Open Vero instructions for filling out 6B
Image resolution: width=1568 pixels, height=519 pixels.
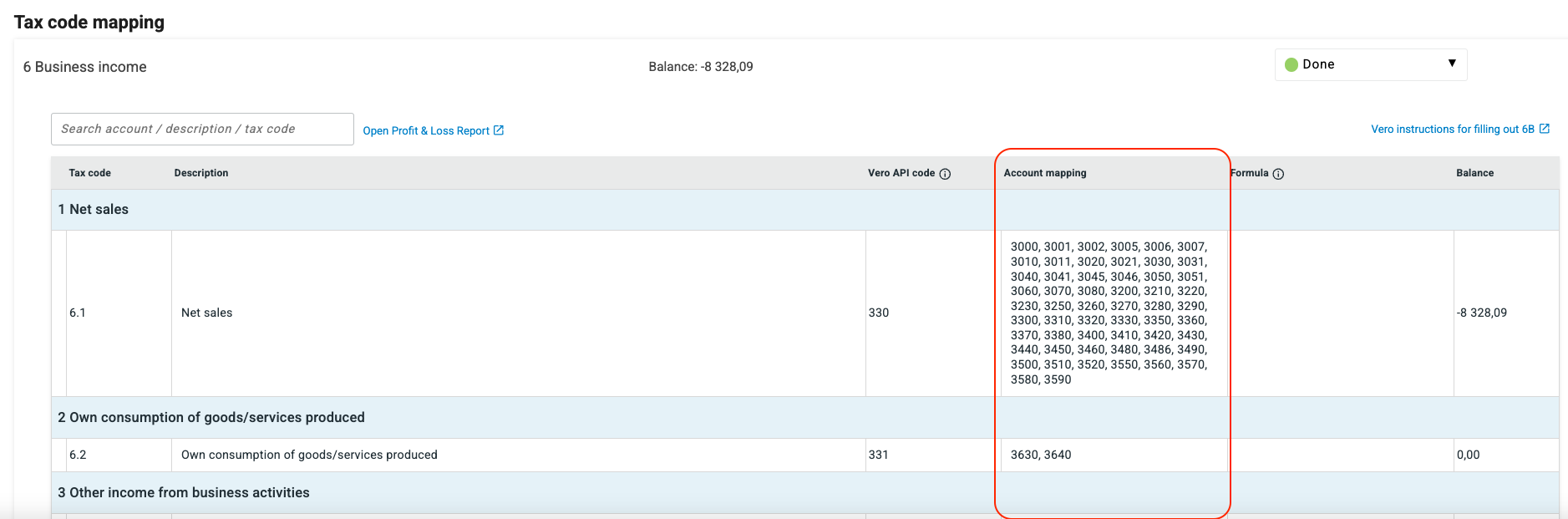coord(1452,129)
